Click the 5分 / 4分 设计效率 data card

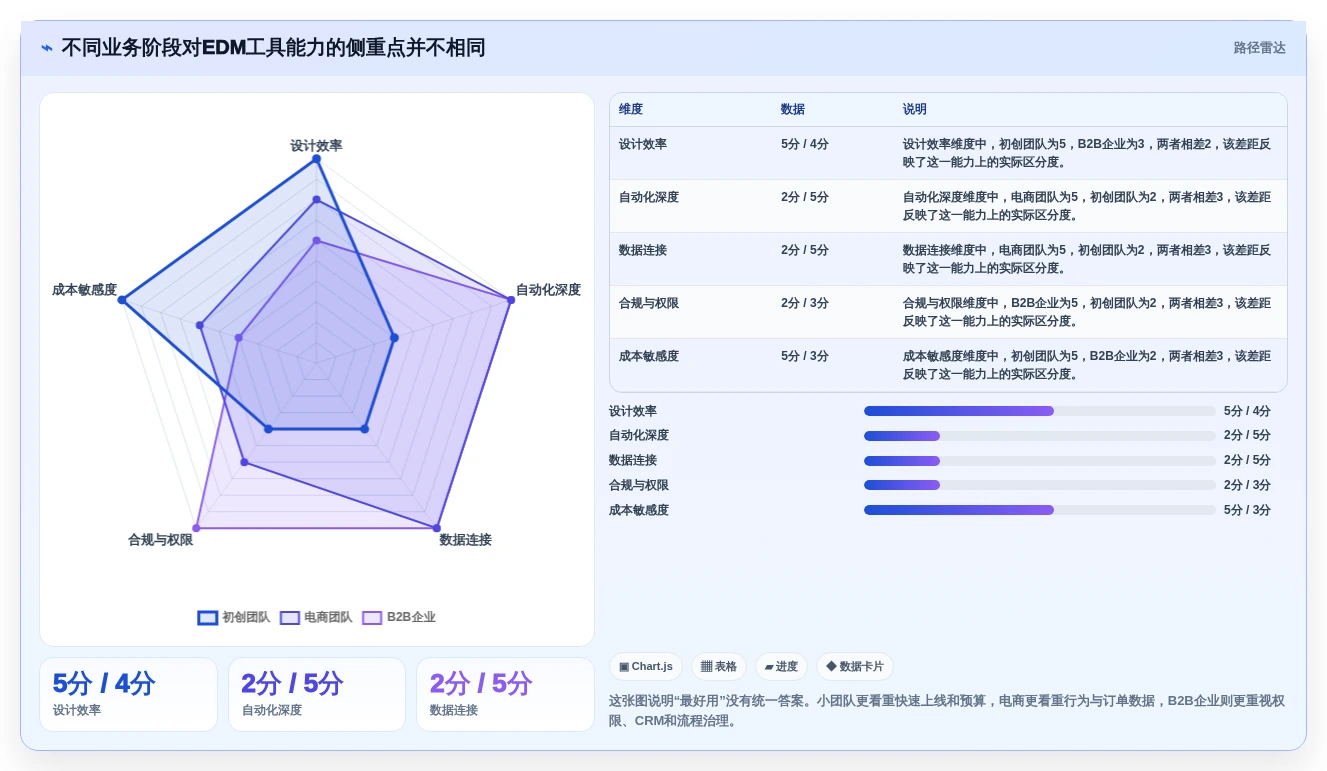[x=128, y=694]
